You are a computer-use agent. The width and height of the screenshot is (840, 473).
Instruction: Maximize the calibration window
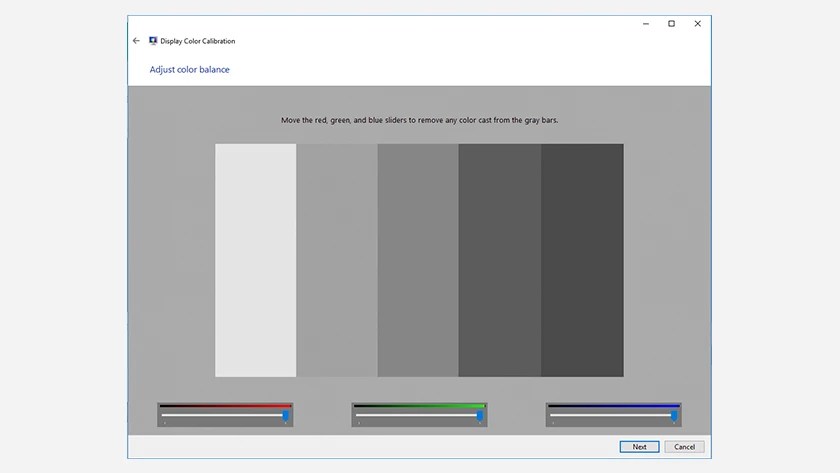click(671, 24)
